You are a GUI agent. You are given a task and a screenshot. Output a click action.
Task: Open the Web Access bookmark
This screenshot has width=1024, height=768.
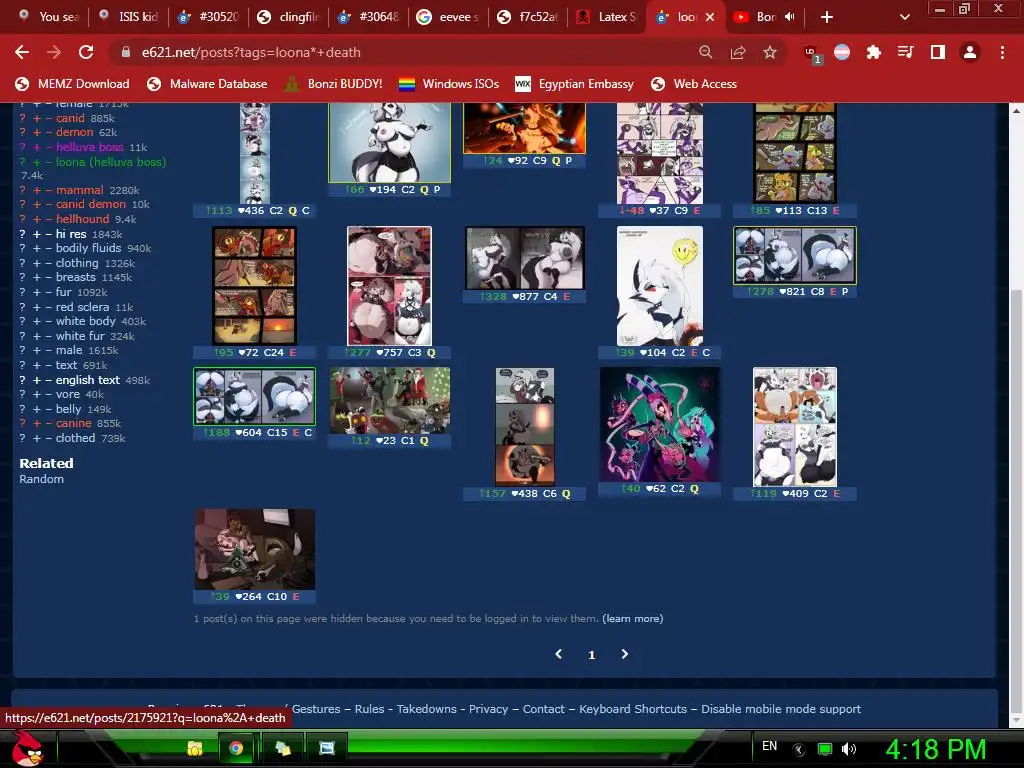[x=694, y=84]
